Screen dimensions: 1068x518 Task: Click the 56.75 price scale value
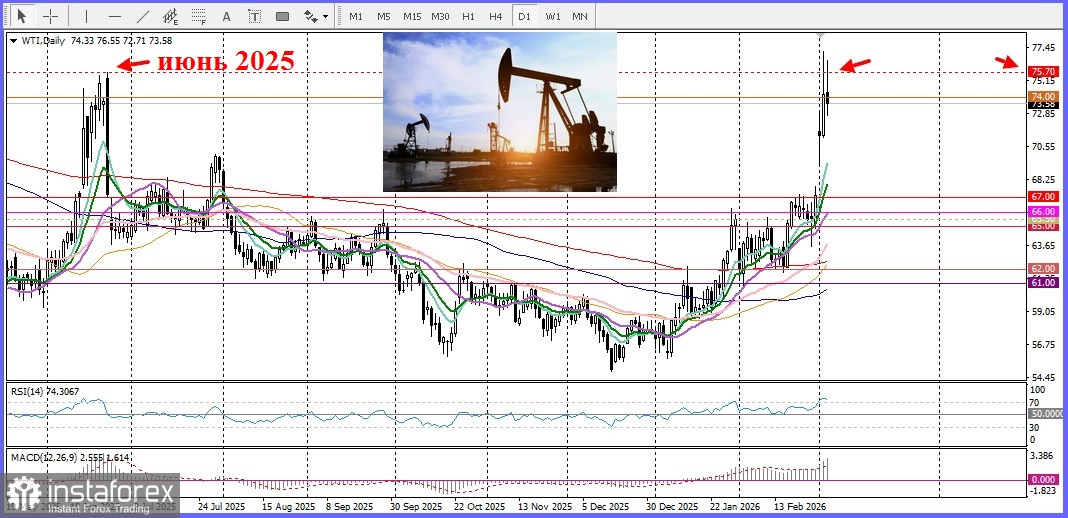(1045, 344)
